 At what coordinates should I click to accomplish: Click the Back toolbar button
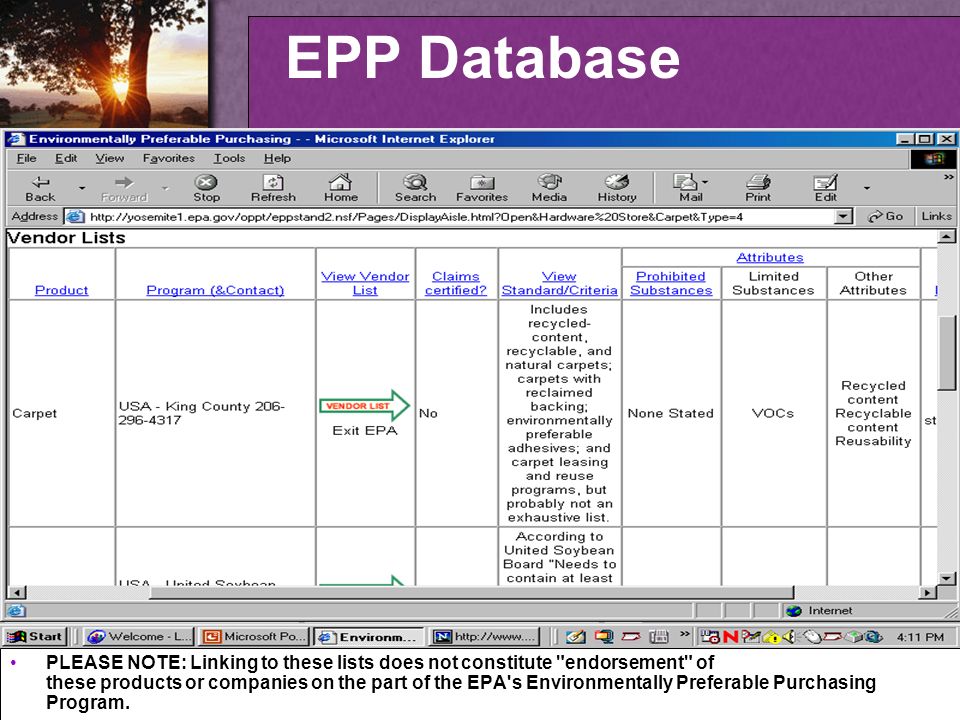40,189
